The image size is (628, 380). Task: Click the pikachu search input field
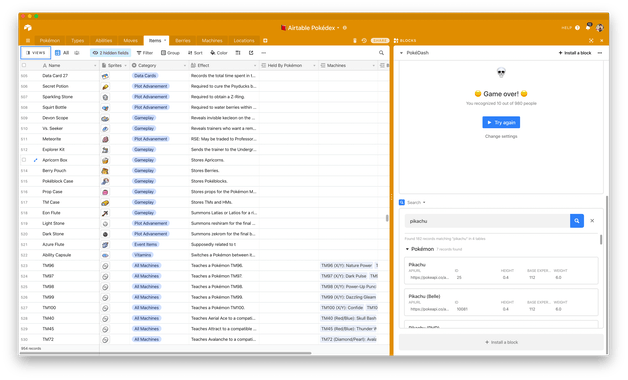(487, 221)
